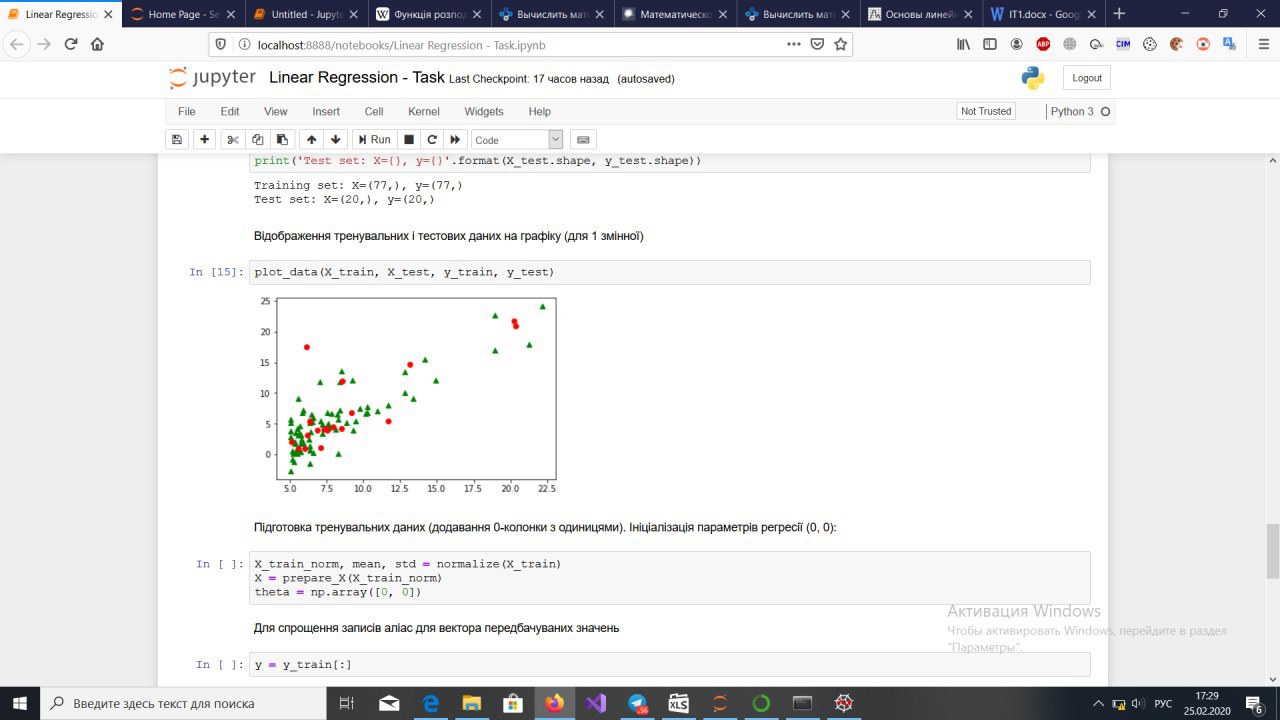Open the Edit menu
The image size is (1280, 720).
click(x=230, y=111)
